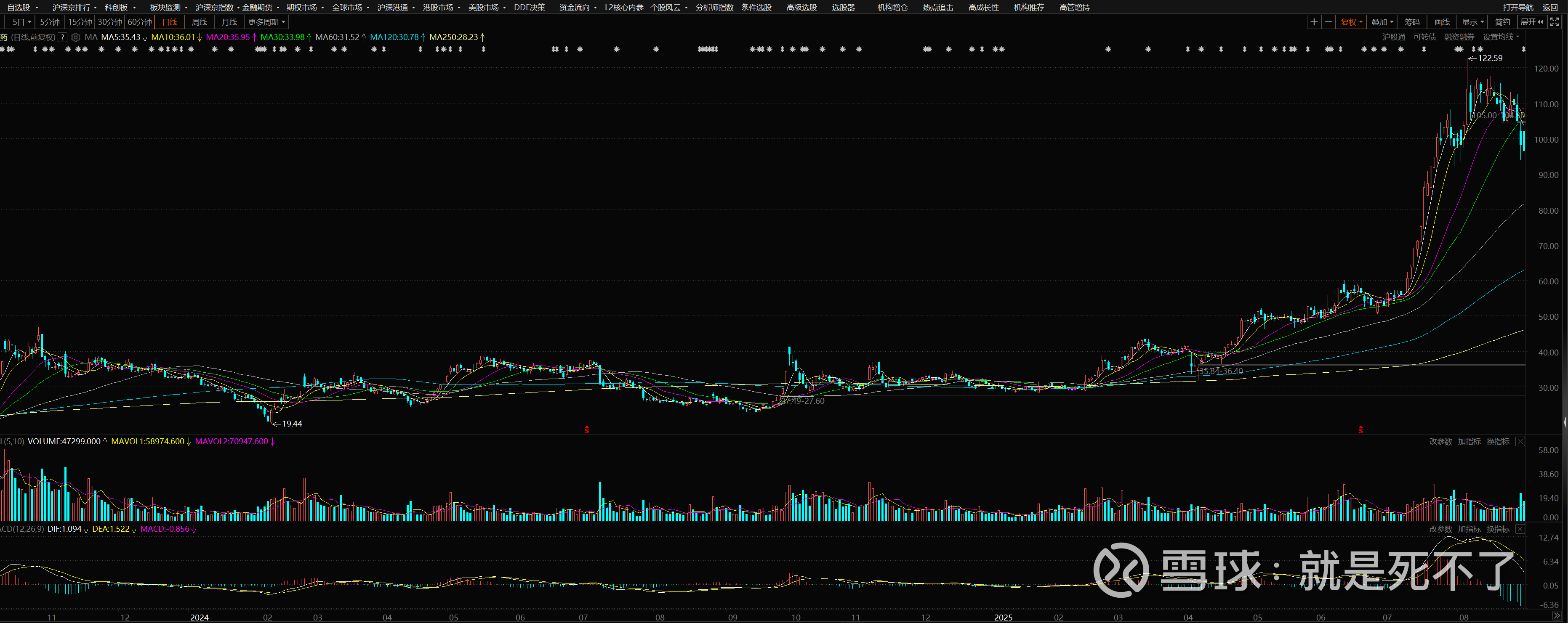Toggle 画线 drawing tools mode
This screenshot has width=1568, height=623.
pos(1441,22)
